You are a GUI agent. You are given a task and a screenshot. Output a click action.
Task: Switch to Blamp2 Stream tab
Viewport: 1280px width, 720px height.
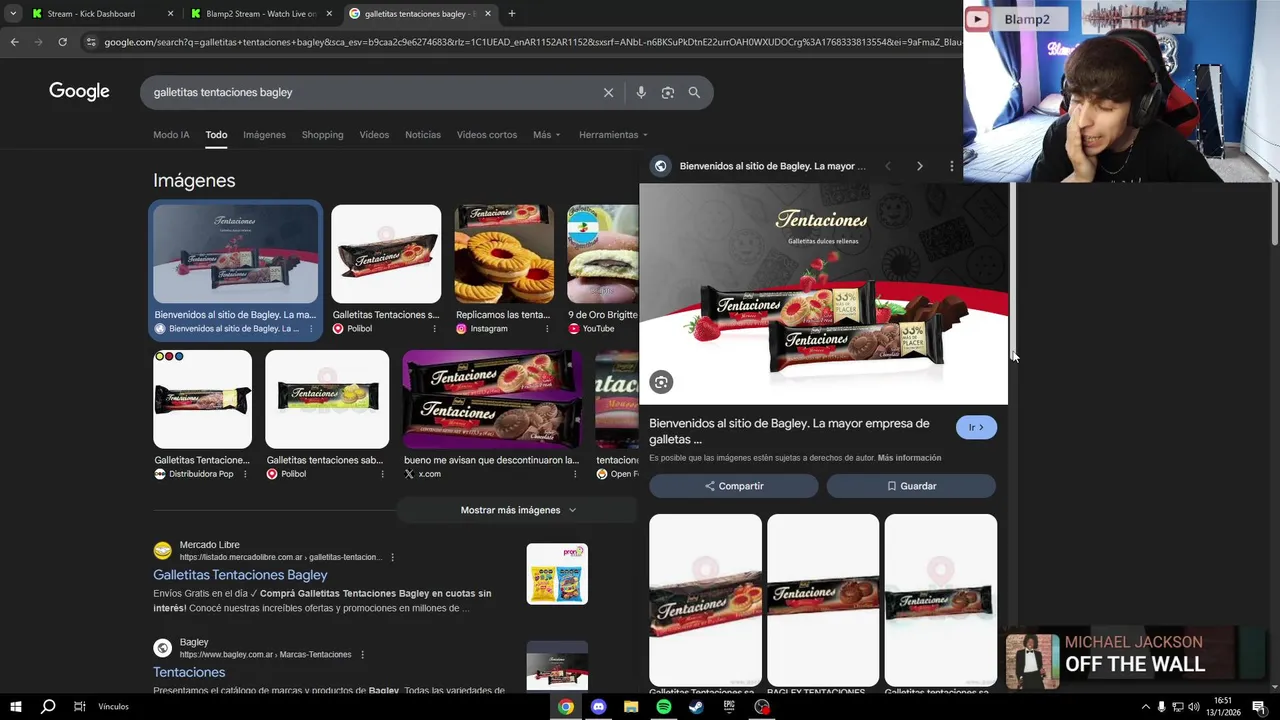[x=262, y=14]
